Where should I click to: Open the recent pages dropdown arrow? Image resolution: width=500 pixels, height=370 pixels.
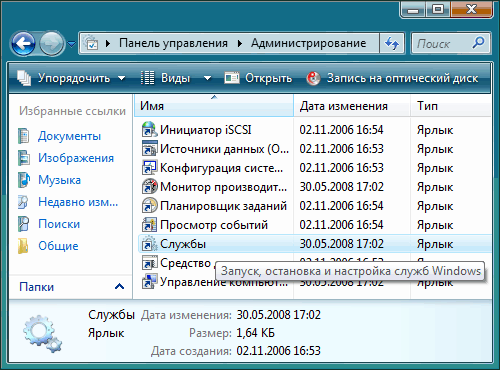[71, 43]
